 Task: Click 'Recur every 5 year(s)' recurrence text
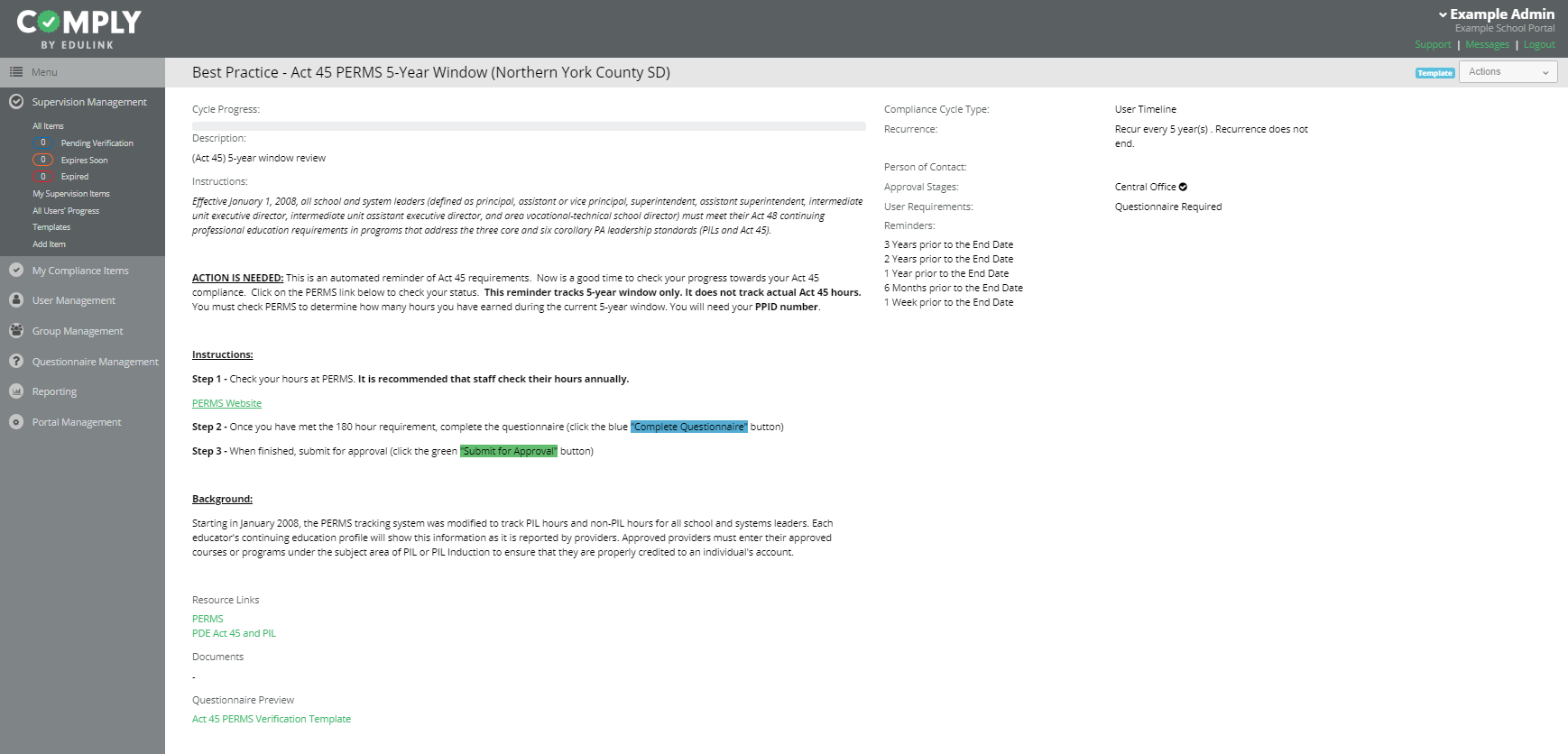(x=1212, y=136)
